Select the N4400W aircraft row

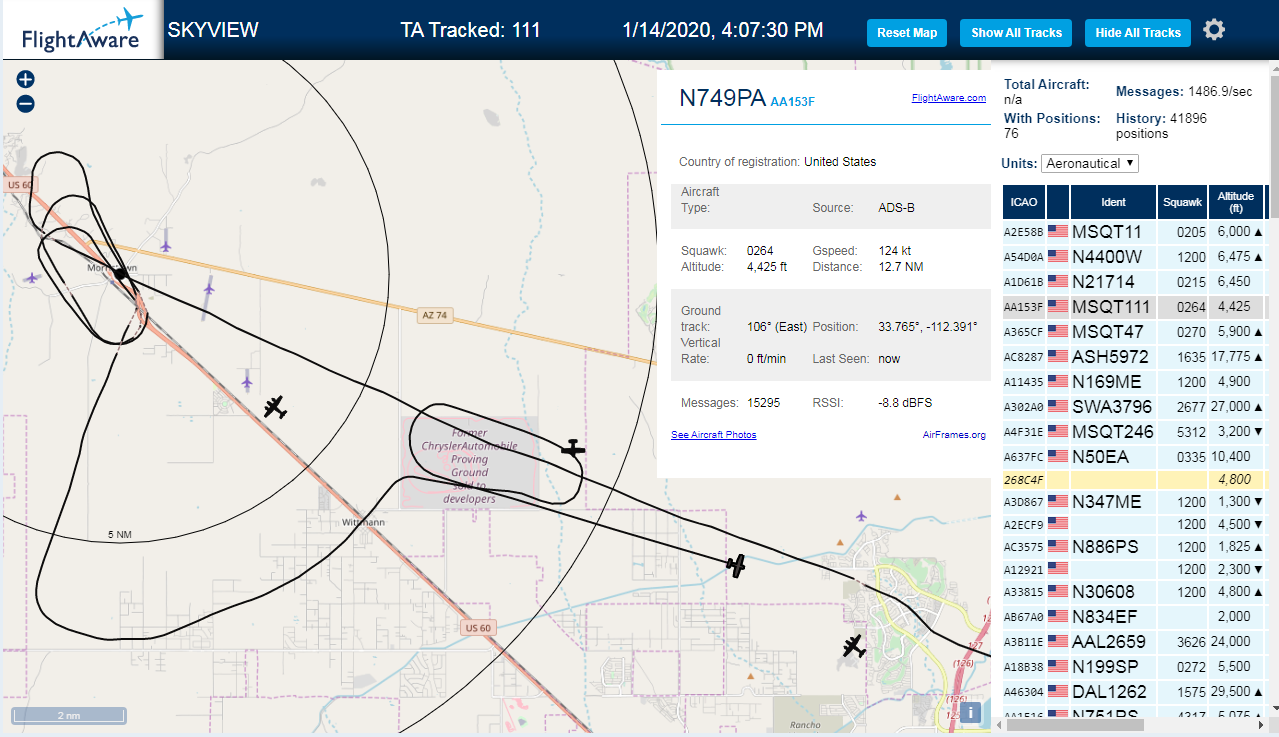(x=1134, y=257)
